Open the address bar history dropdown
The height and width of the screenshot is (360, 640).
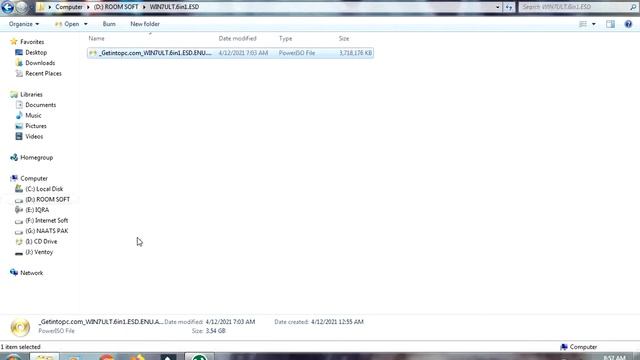point(498,7)
